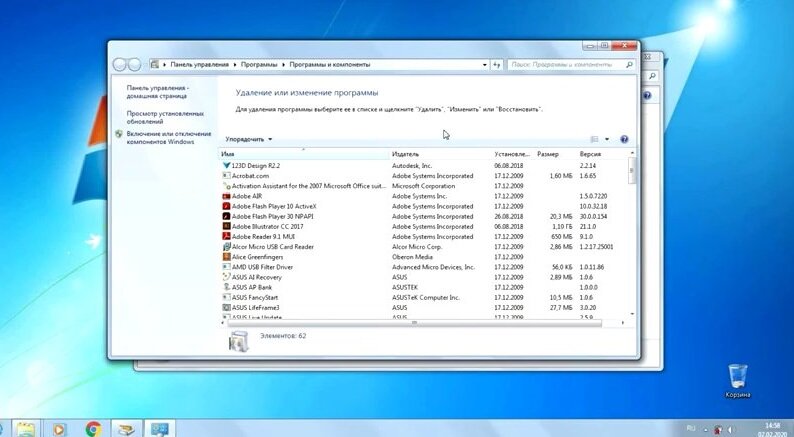Screen dimensions: 794x437
Task: Click the Control Panel taskbar icon
Action: click(160, 429)
